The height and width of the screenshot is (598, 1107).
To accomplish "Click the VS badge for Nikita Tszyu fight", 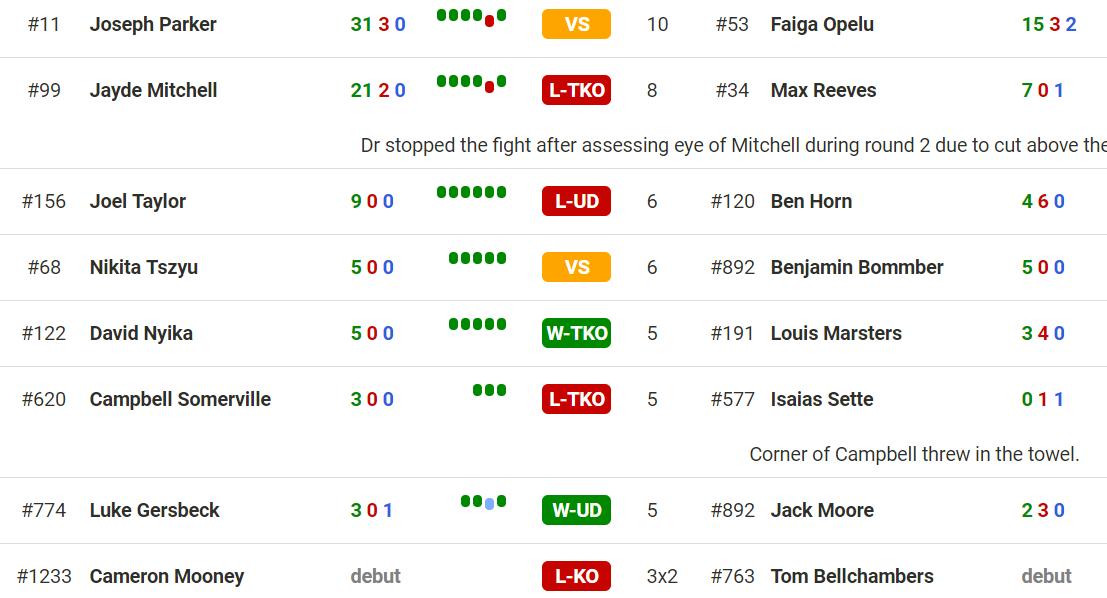I will point(576,268).
